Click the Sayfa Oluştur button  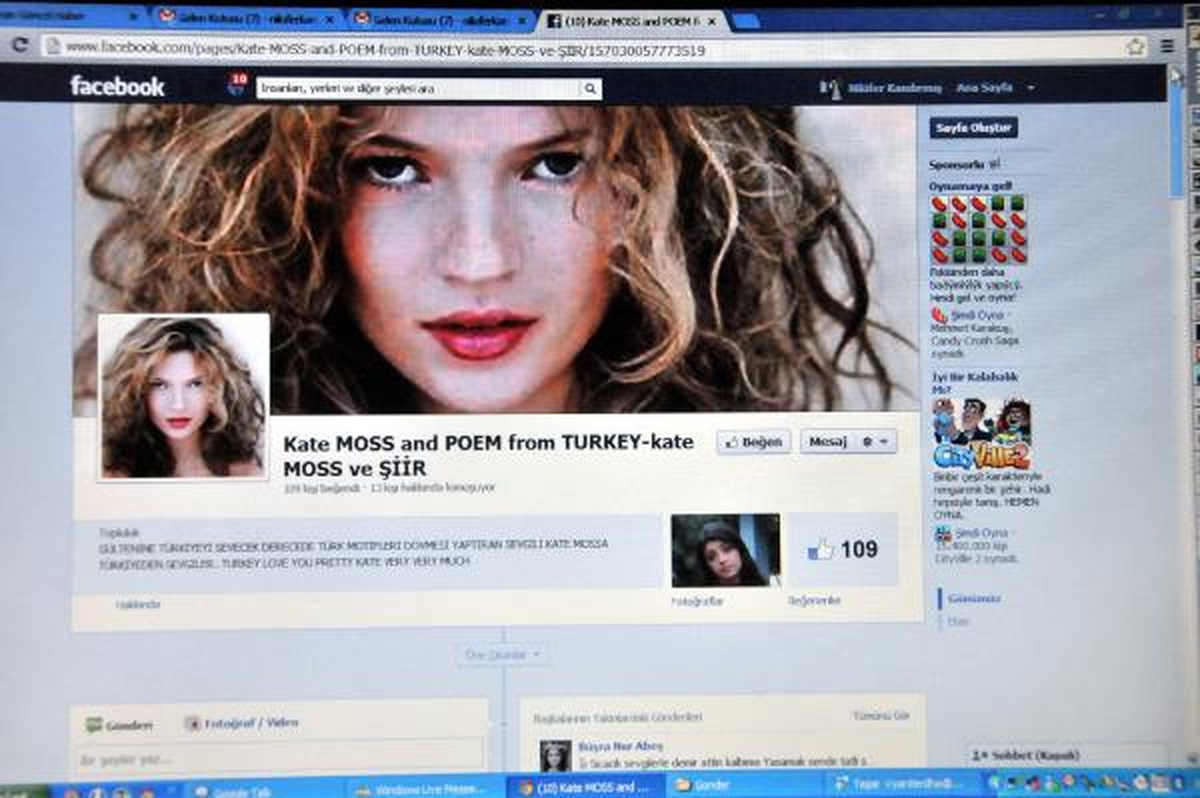click(x=974, y=128)
